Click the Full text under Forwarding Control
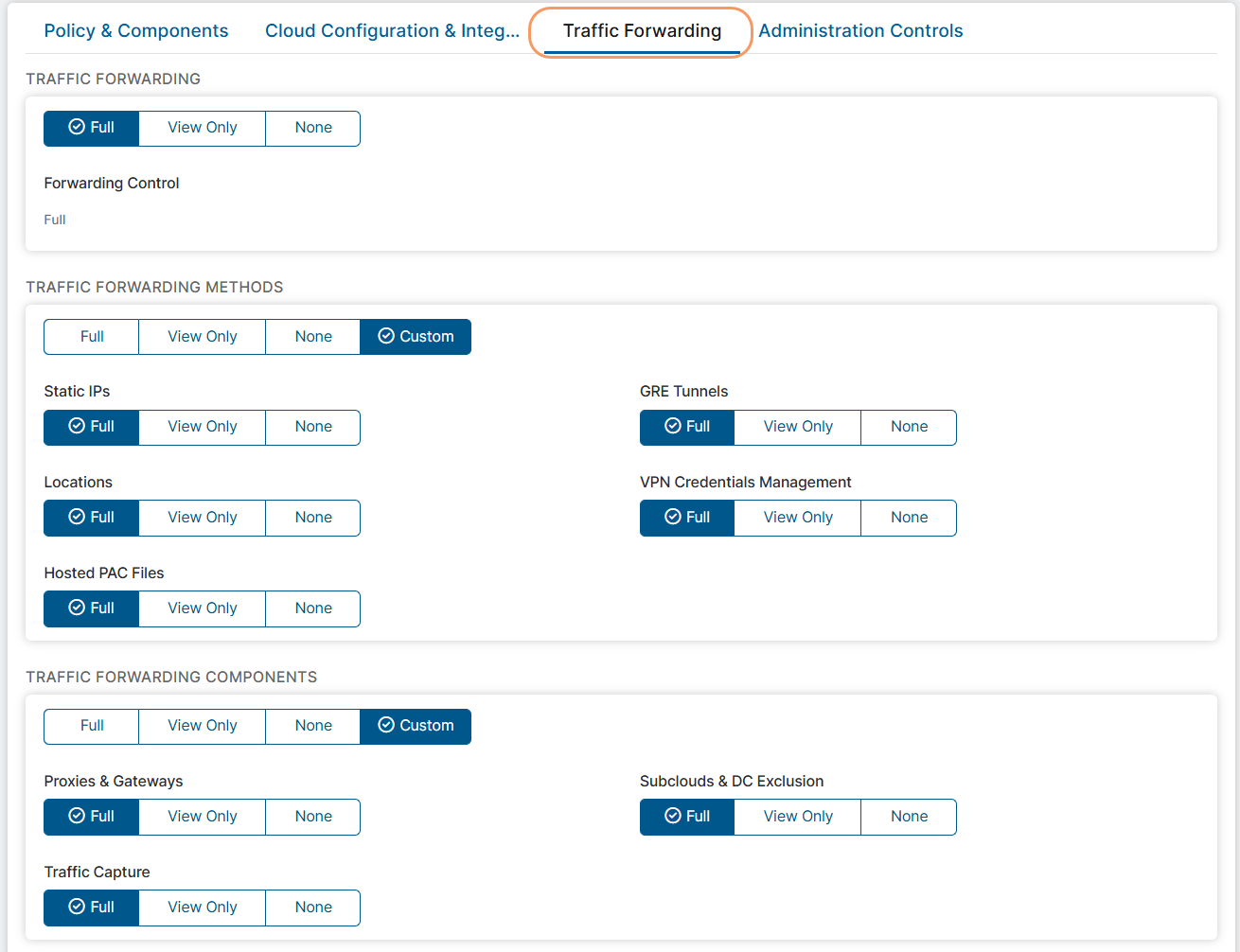1240x952 pixels. pyautogui.click(x=54, y=219)
